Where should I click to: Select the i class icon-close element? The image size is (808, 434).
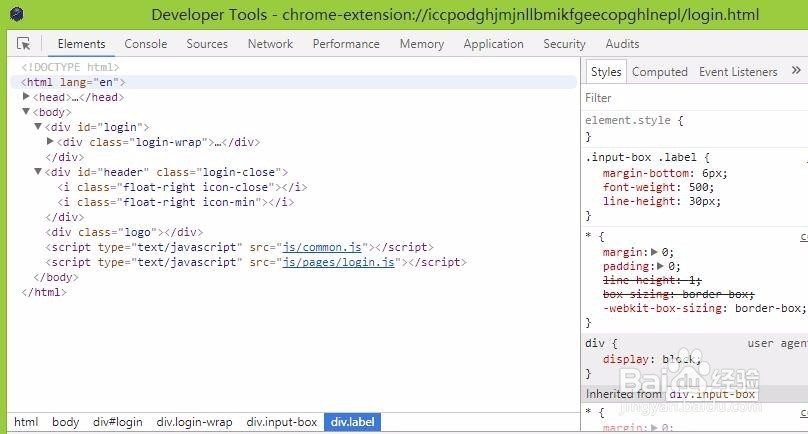(x=182, y=187)
